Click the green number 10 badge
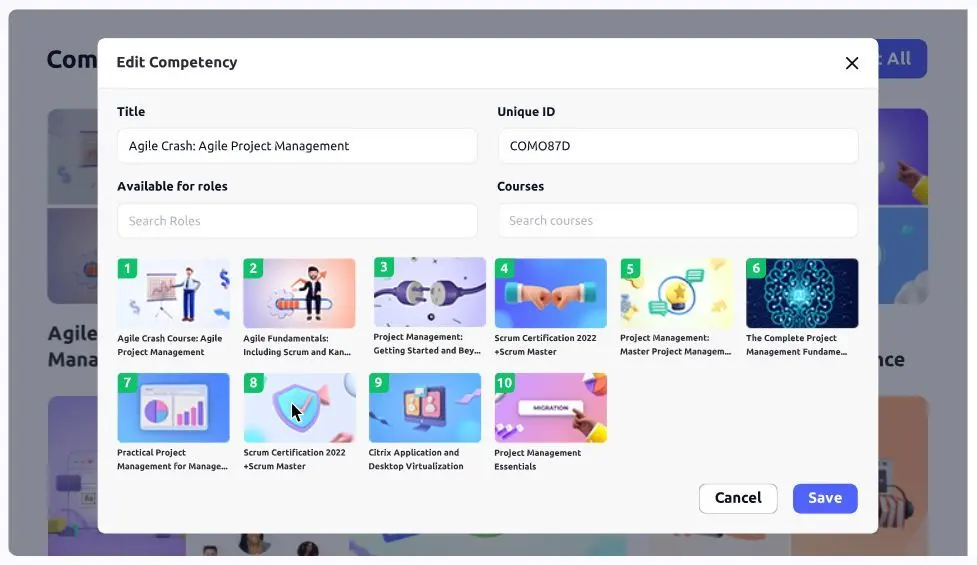Screen dimensions: 977x565 click(504, 382)
